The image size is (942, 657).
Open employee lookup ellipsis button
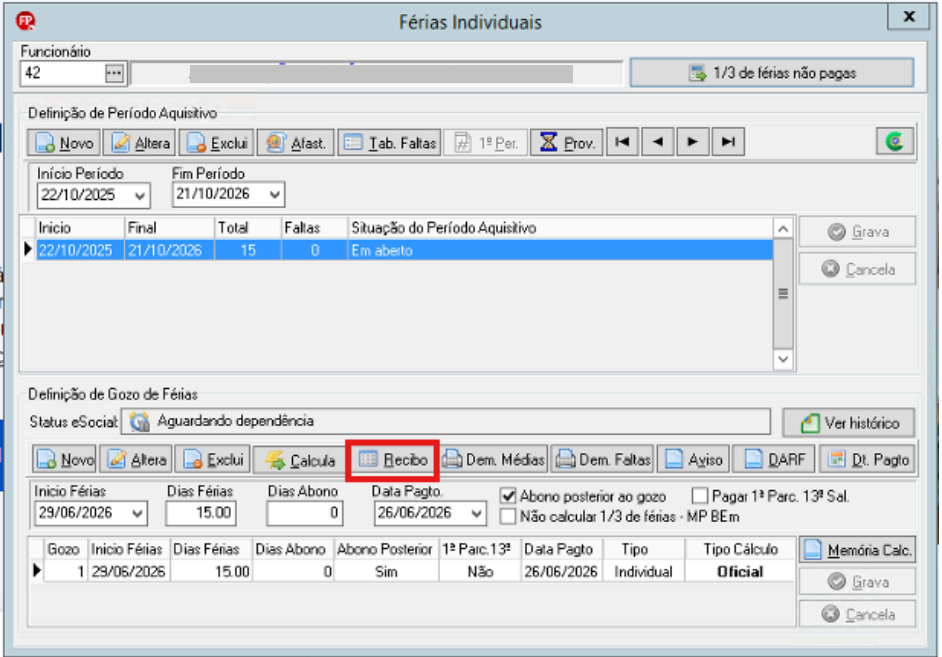[x=114, y=73]
